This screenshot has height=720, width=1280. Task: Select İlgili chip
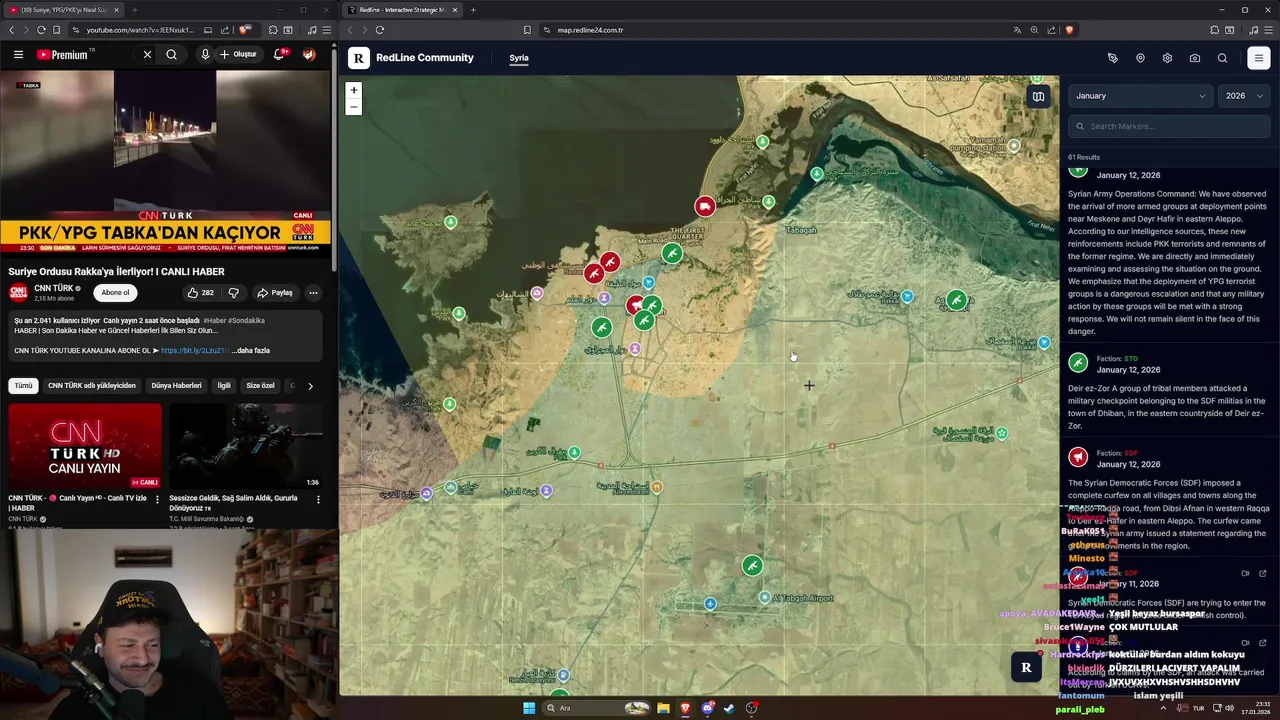224,386
